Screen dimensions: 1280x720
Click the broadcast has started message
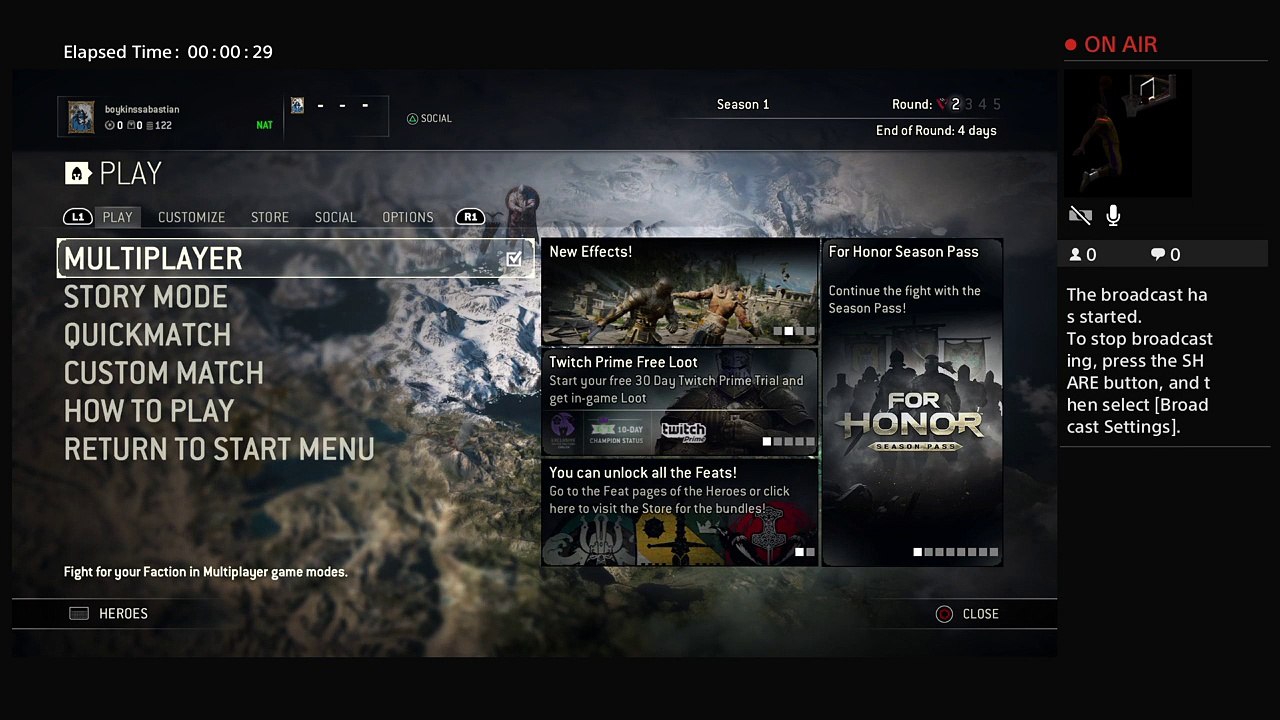pos(1140,361)
